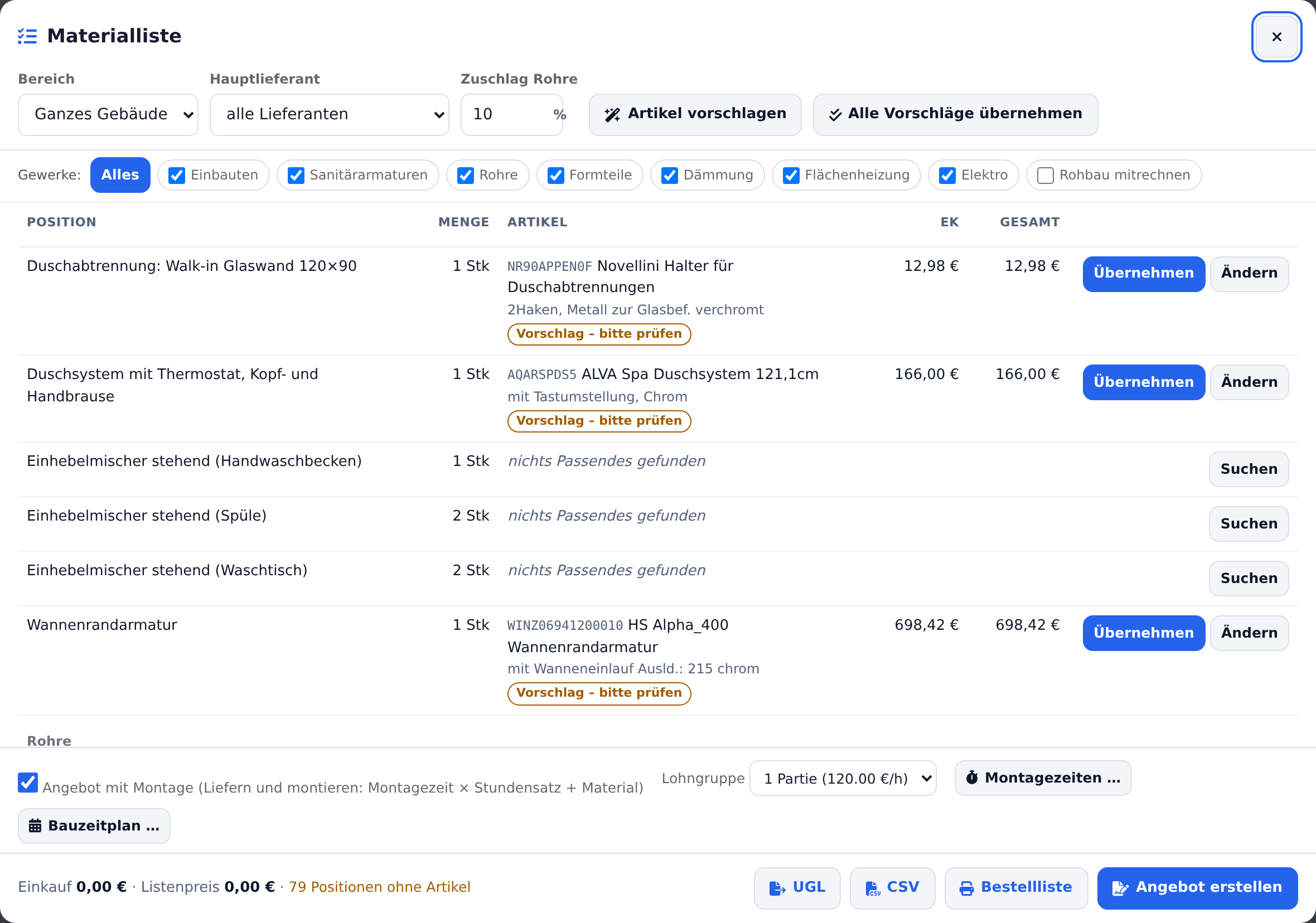Disable the Formteile filter

555,176
